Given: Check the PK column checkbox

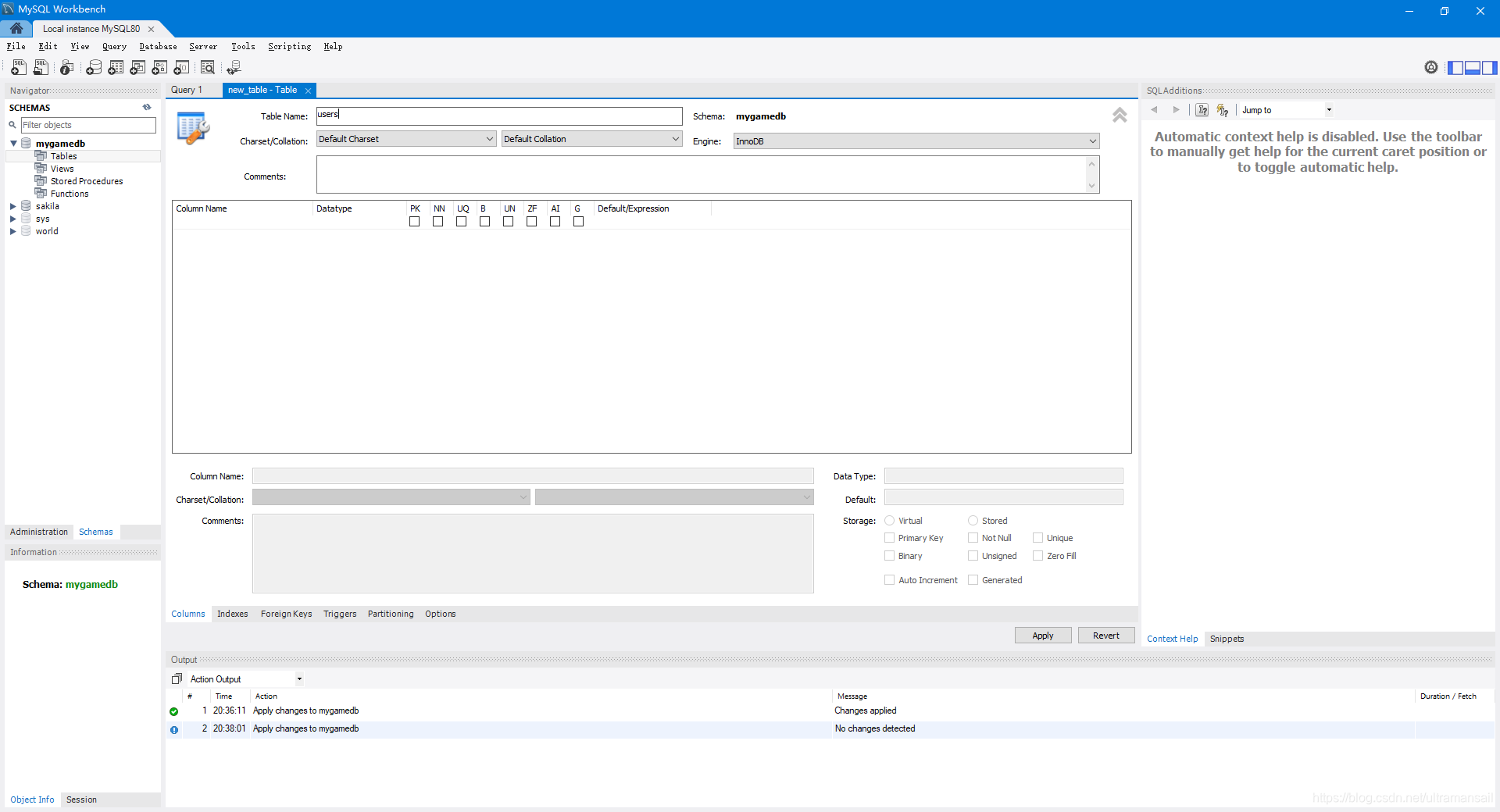Looking at the screenshot, I should click(414, 222).
